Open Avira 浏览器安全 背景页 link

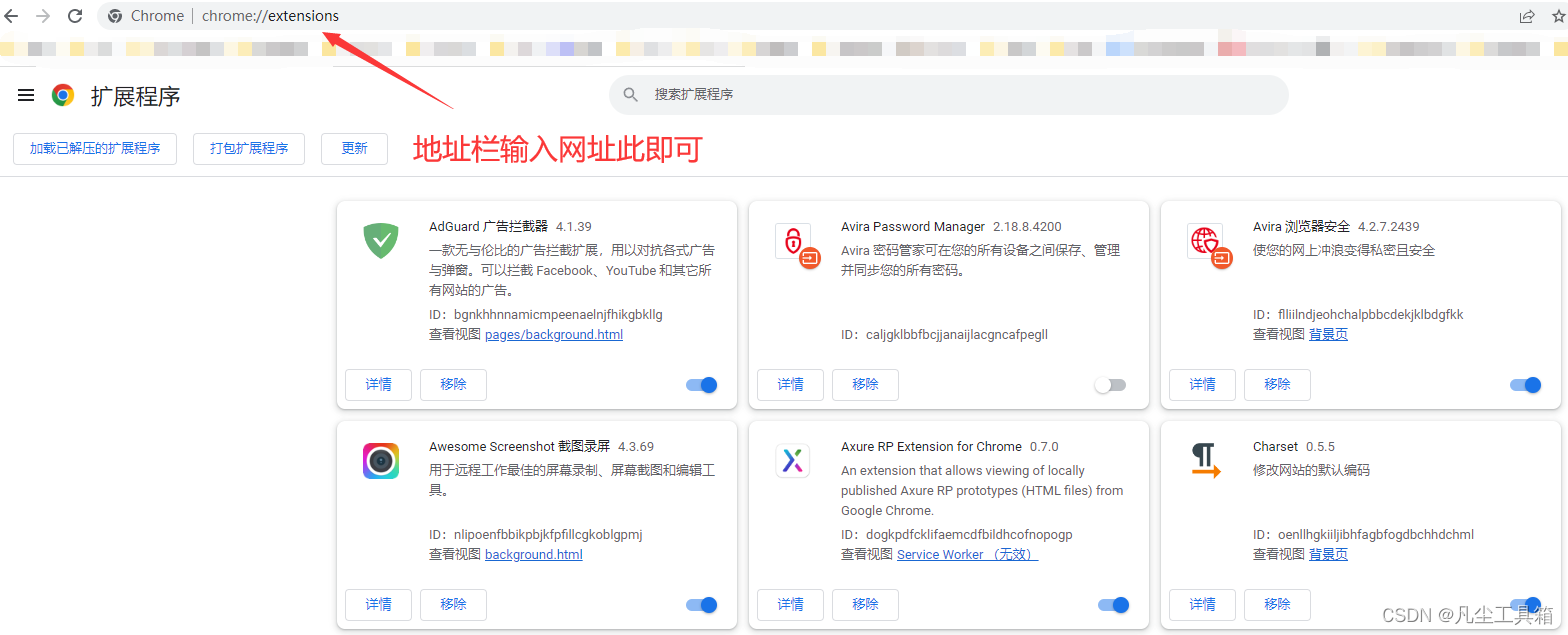1328,335
